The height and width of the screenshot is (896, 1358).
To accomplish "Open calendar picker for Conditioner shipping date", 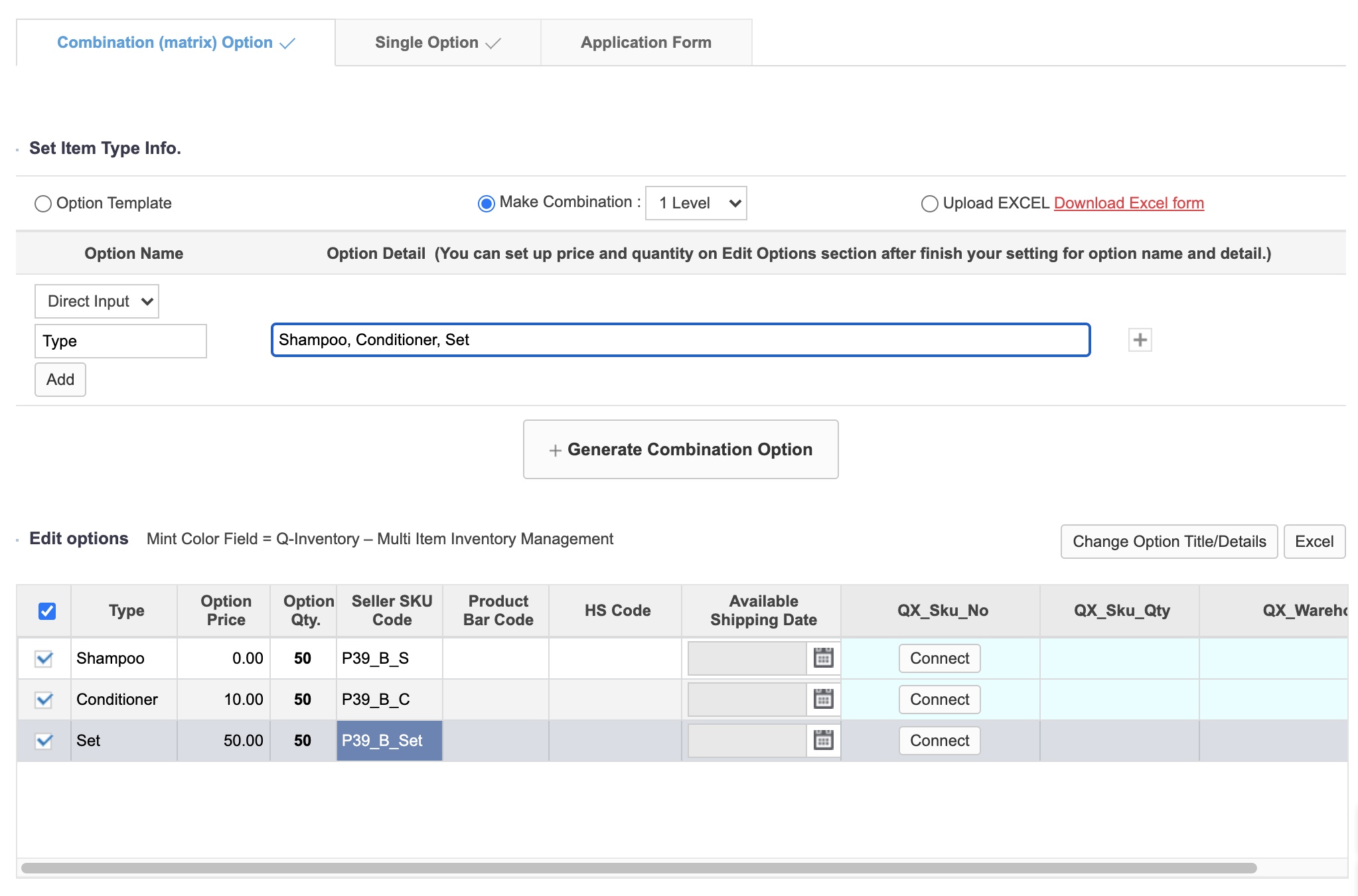I will (x=823, y=699).
